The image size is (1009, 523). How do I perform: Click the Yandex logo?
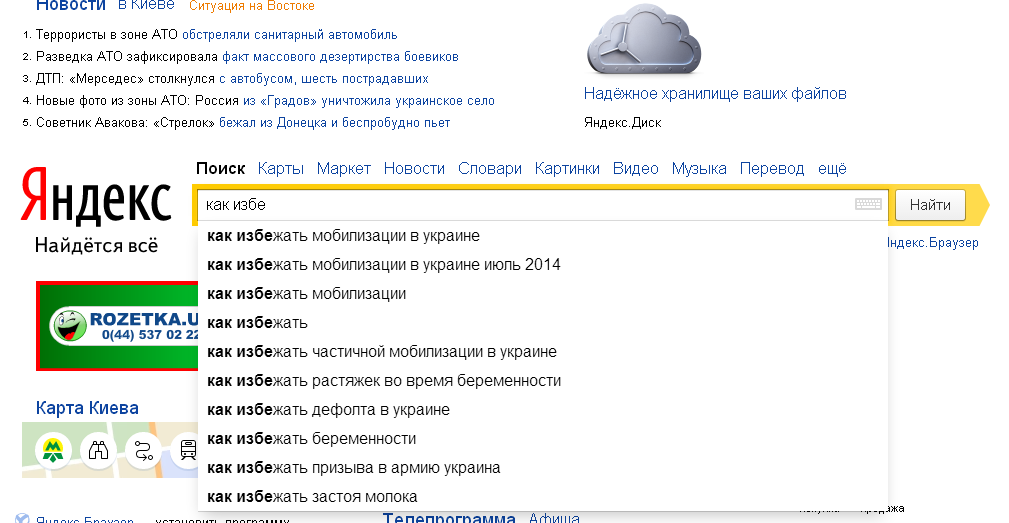point(96,196)
